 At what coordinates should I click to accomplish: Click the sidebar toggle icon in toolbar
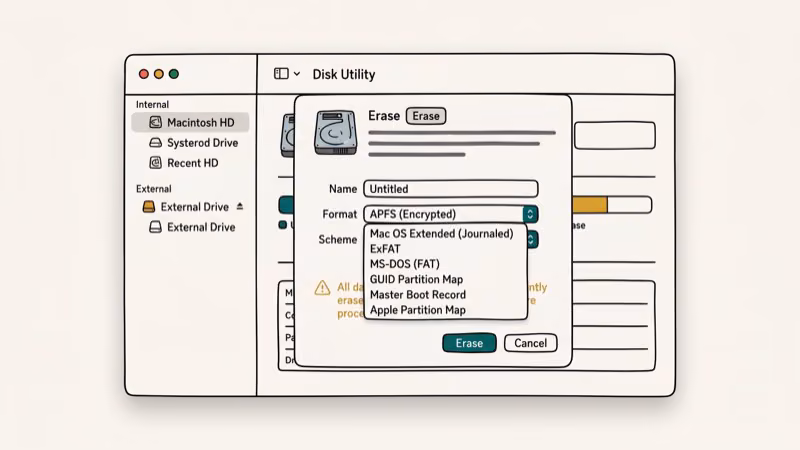pyautogui.click(x=281, y=74)
